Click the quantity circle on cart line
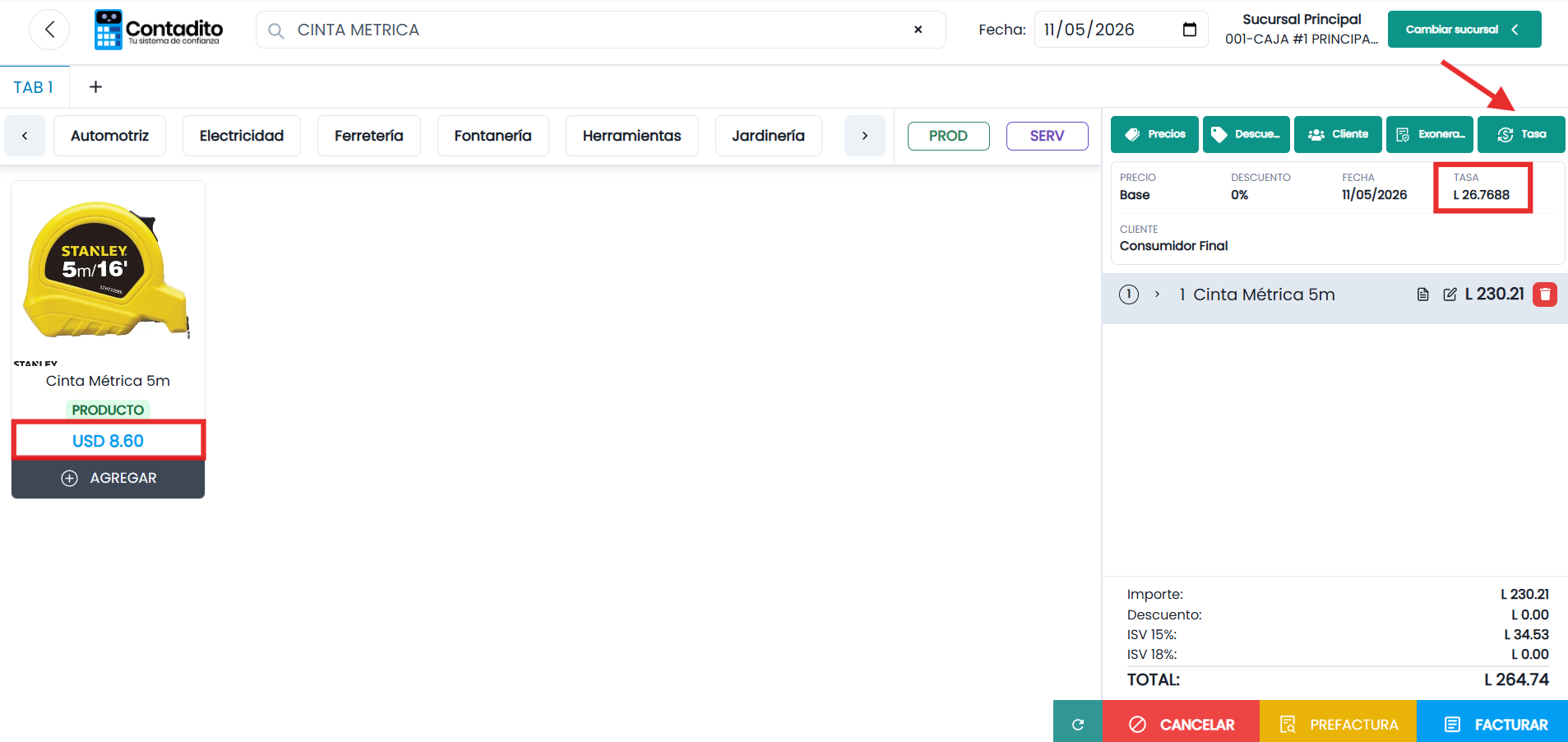 (1129, 294)
